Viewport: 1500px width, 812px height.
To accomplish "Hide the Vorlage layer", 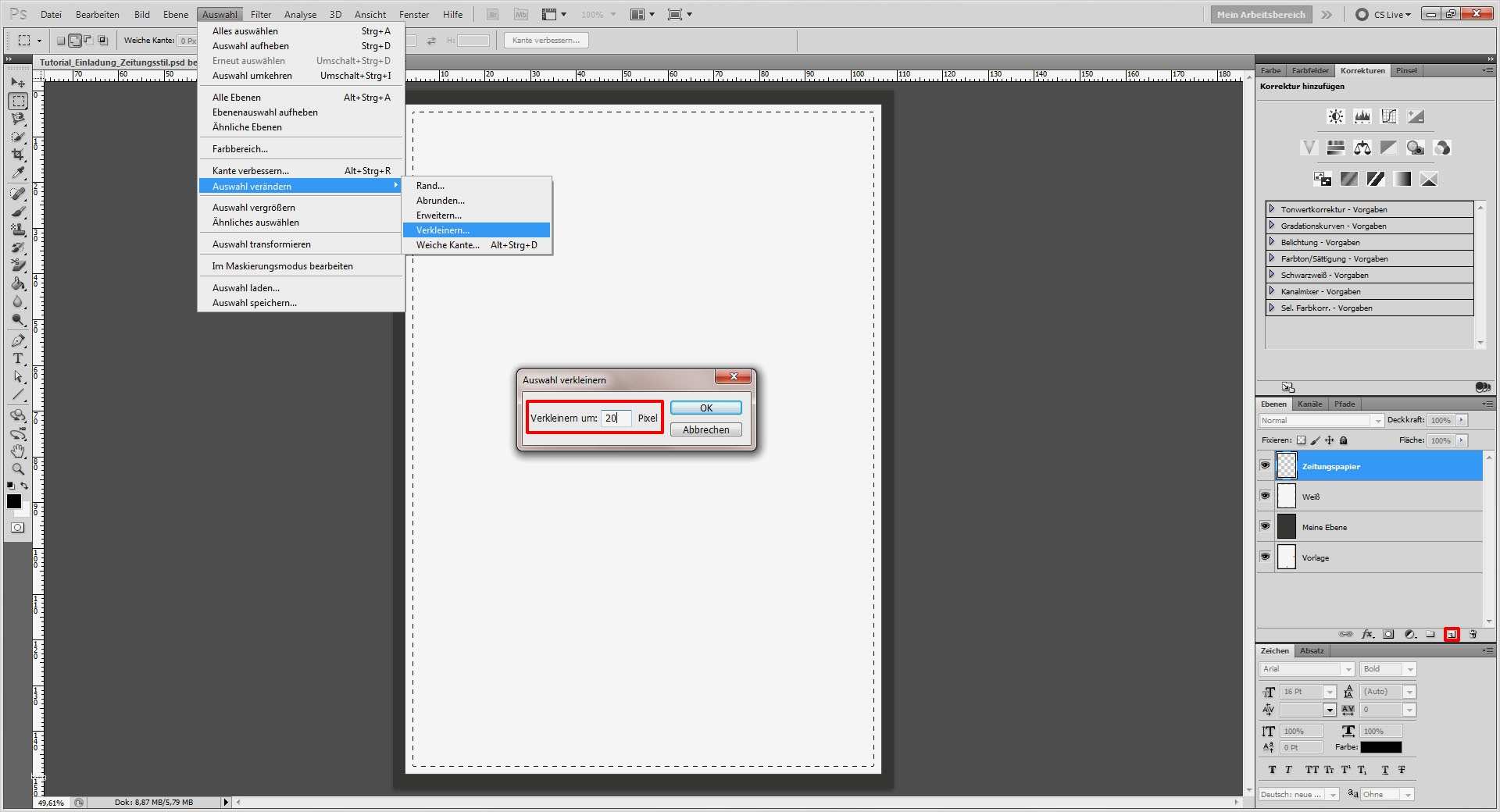I will click(1265, 557).
